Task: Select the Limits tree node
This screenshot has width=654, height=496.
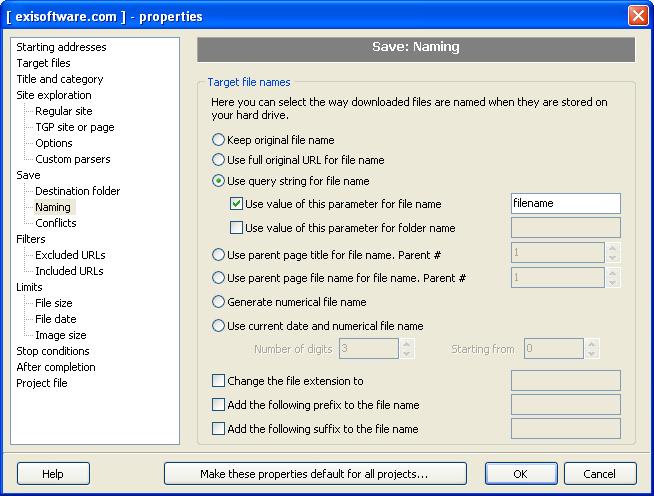Action: click(29, 287)
